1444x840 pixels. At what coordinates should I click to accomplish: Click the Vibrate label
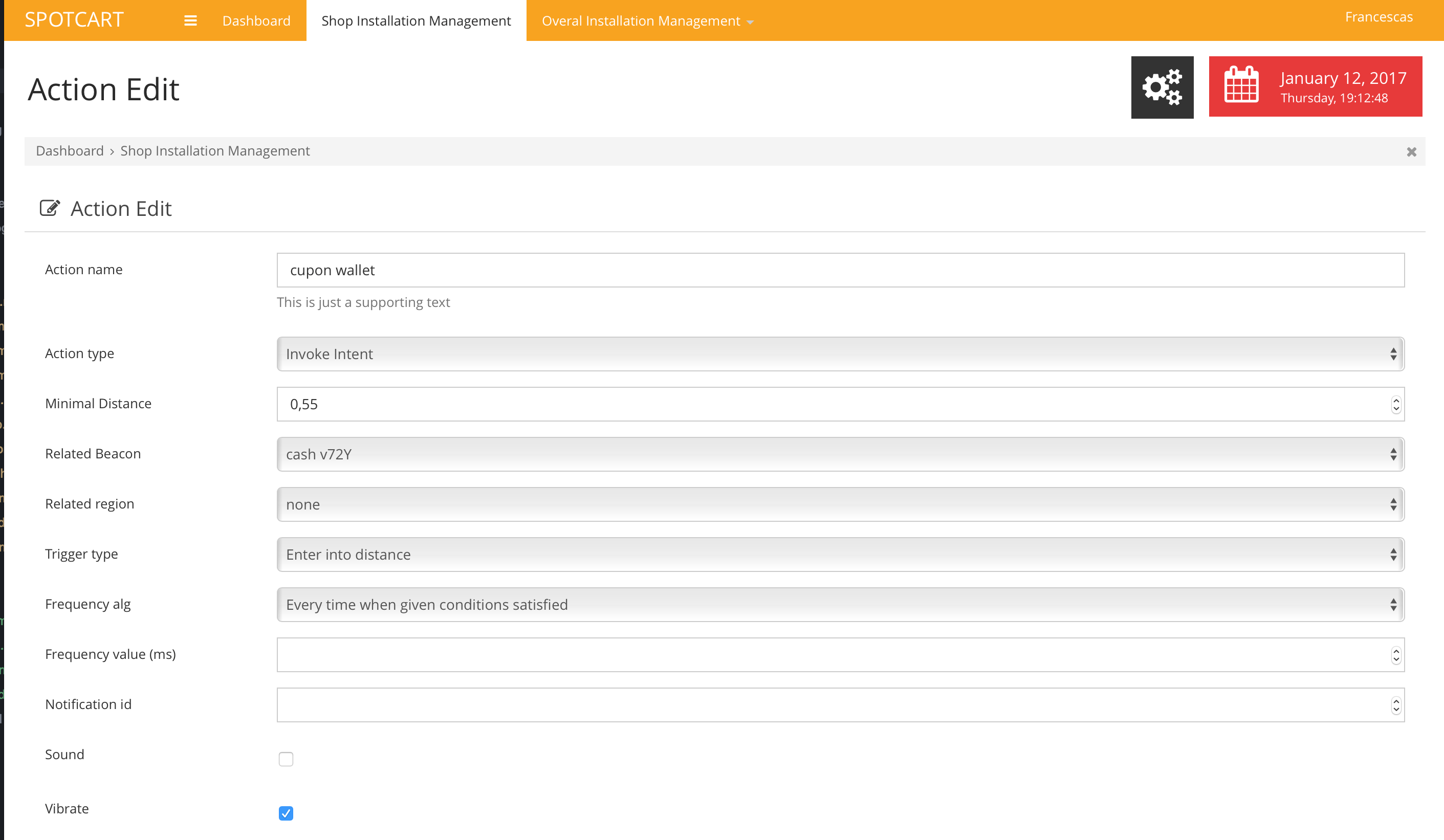pyautogui.click(x=67, y=808)
